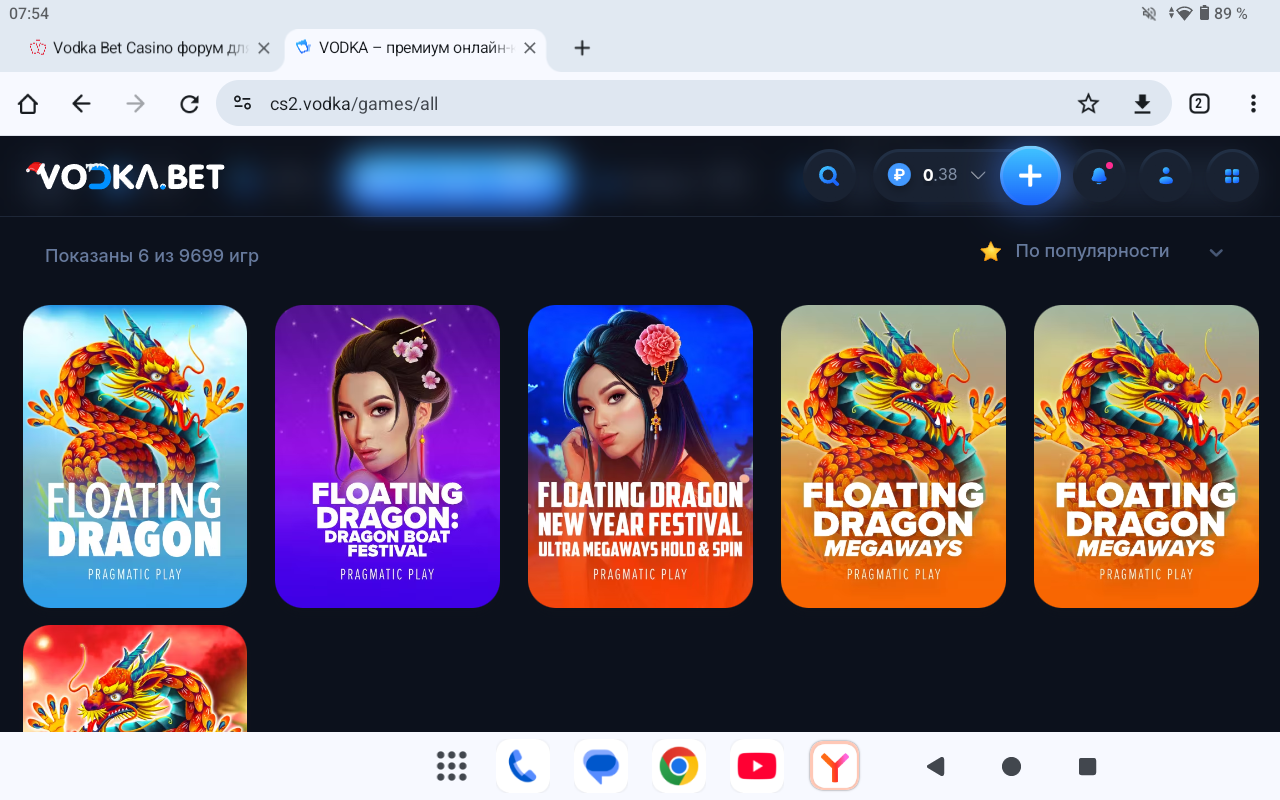Open the site search magnifier icon
This screenshot has height=800, width=1280.
click(x=828, y=176)
